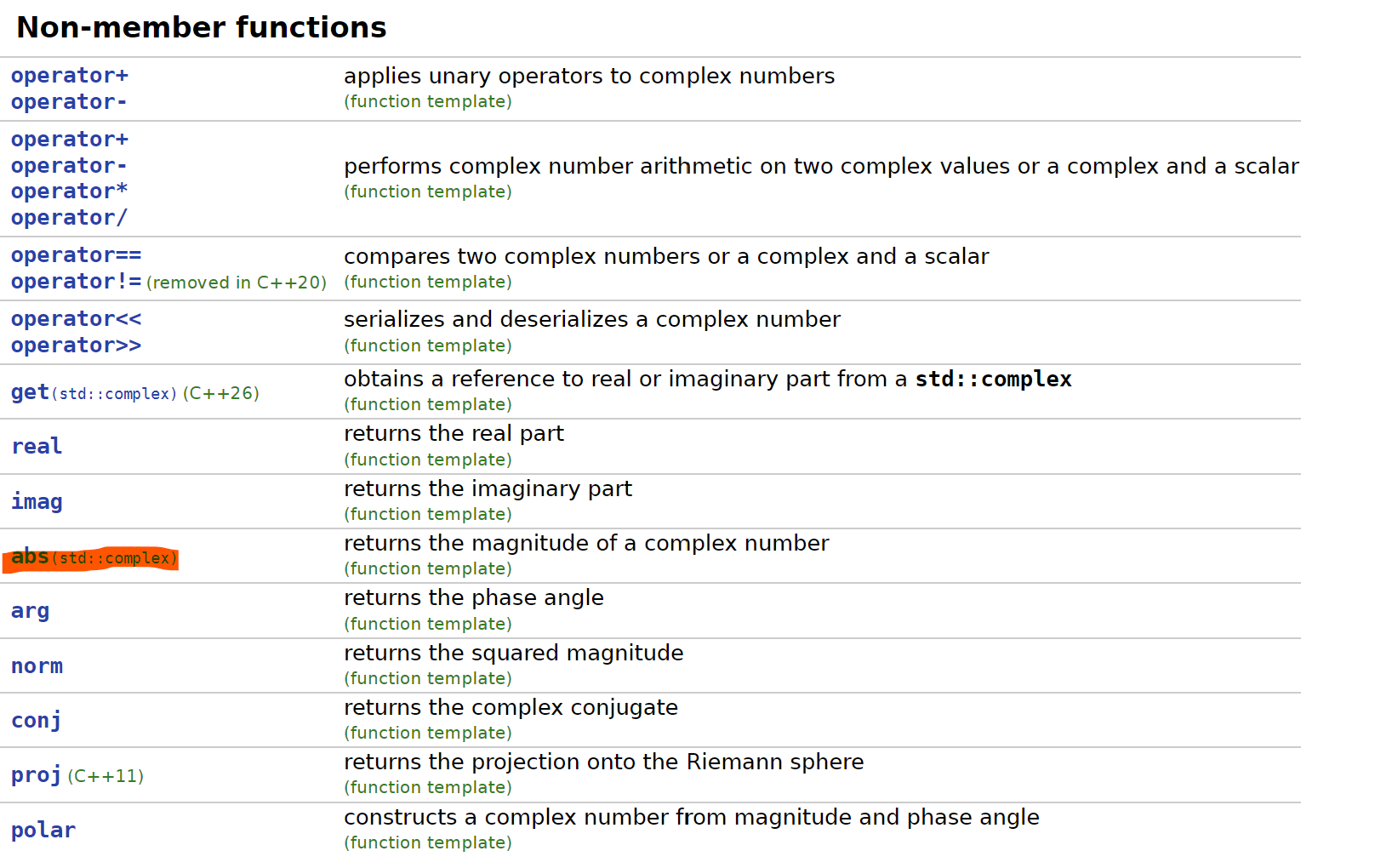Open the arg phase angle link
This screenshot has height=868, width=1375.
(30, 611)
